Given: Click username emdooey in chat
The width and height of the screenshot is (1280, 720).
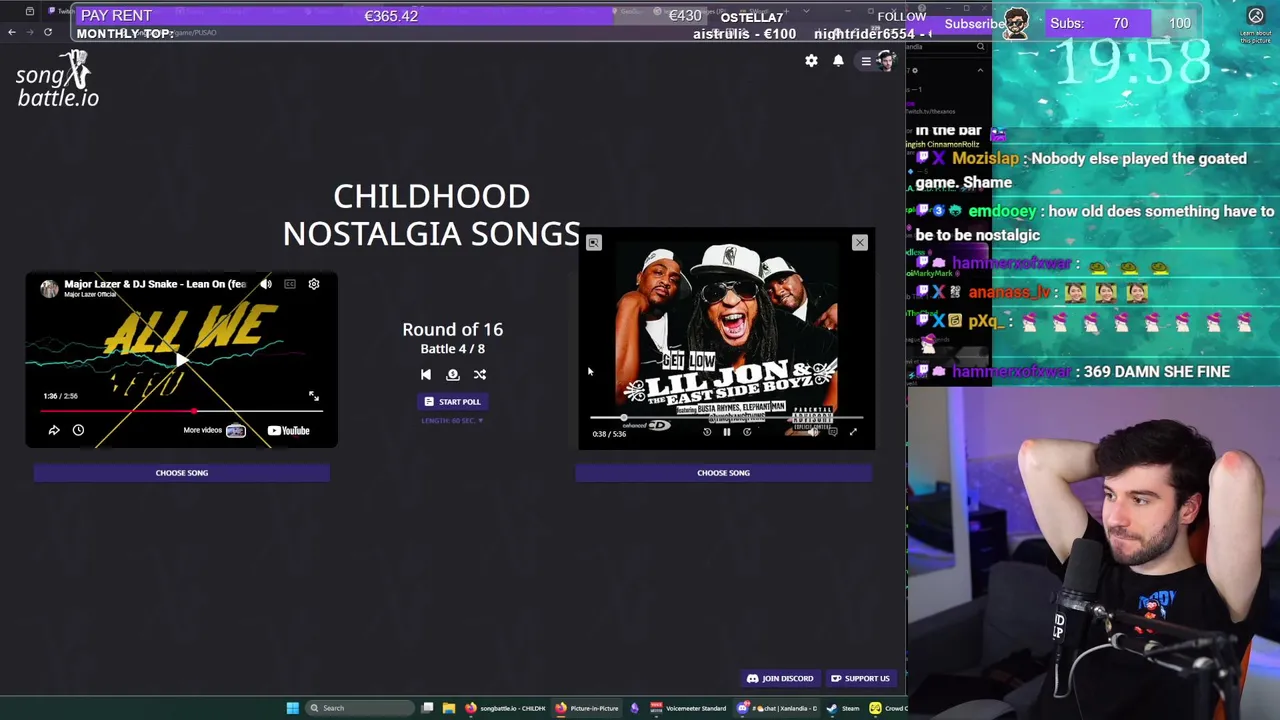Looking at the screenshot, I should point(1002,211).
